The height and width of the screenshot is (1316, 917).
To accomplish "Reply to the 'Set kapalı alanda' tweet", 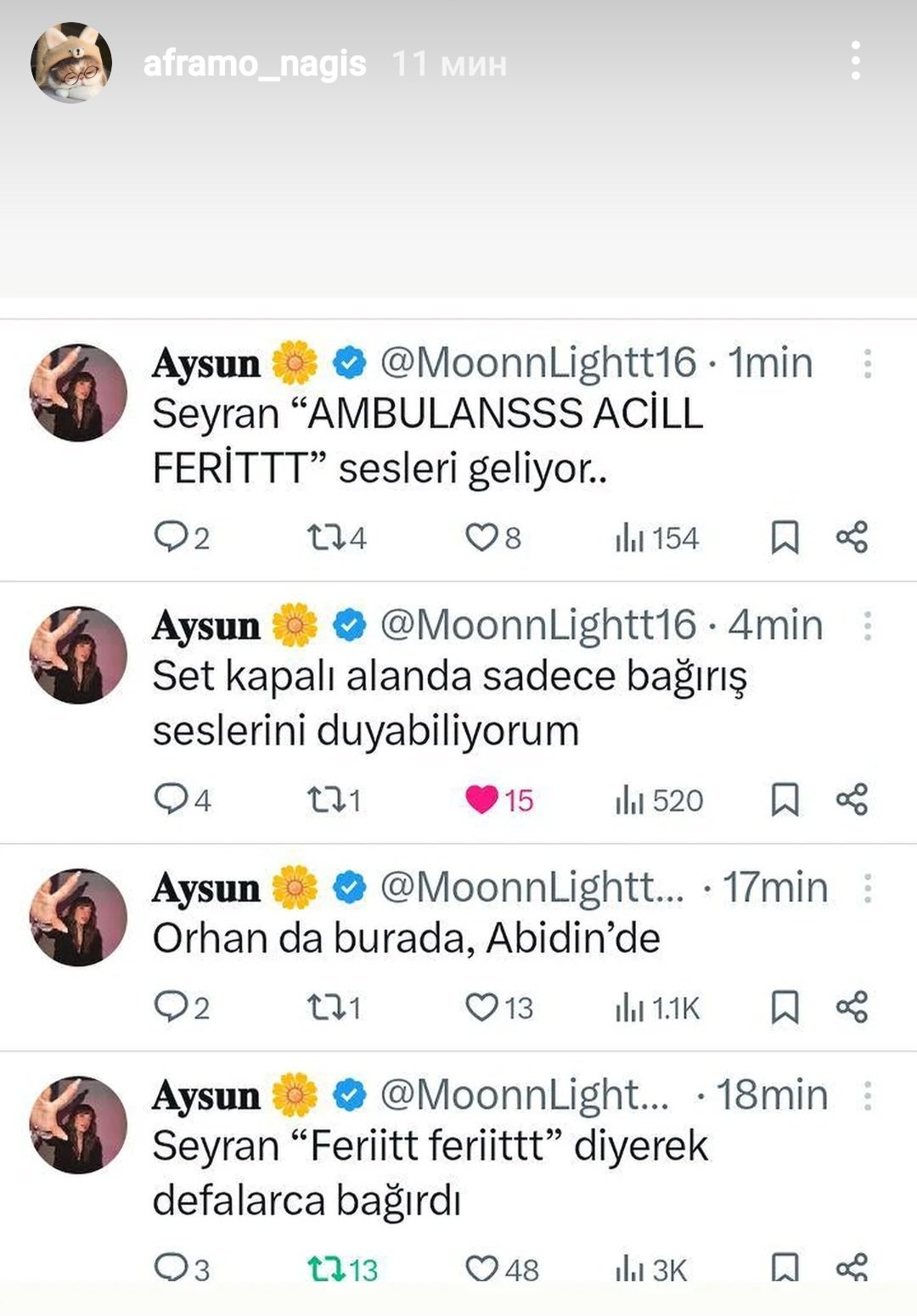I will 171,799.
